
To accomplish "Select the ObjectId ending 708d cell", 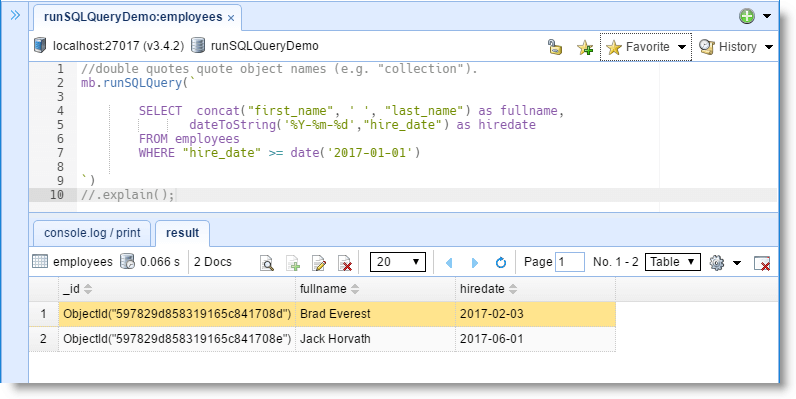I will click(x=177, y=314).
